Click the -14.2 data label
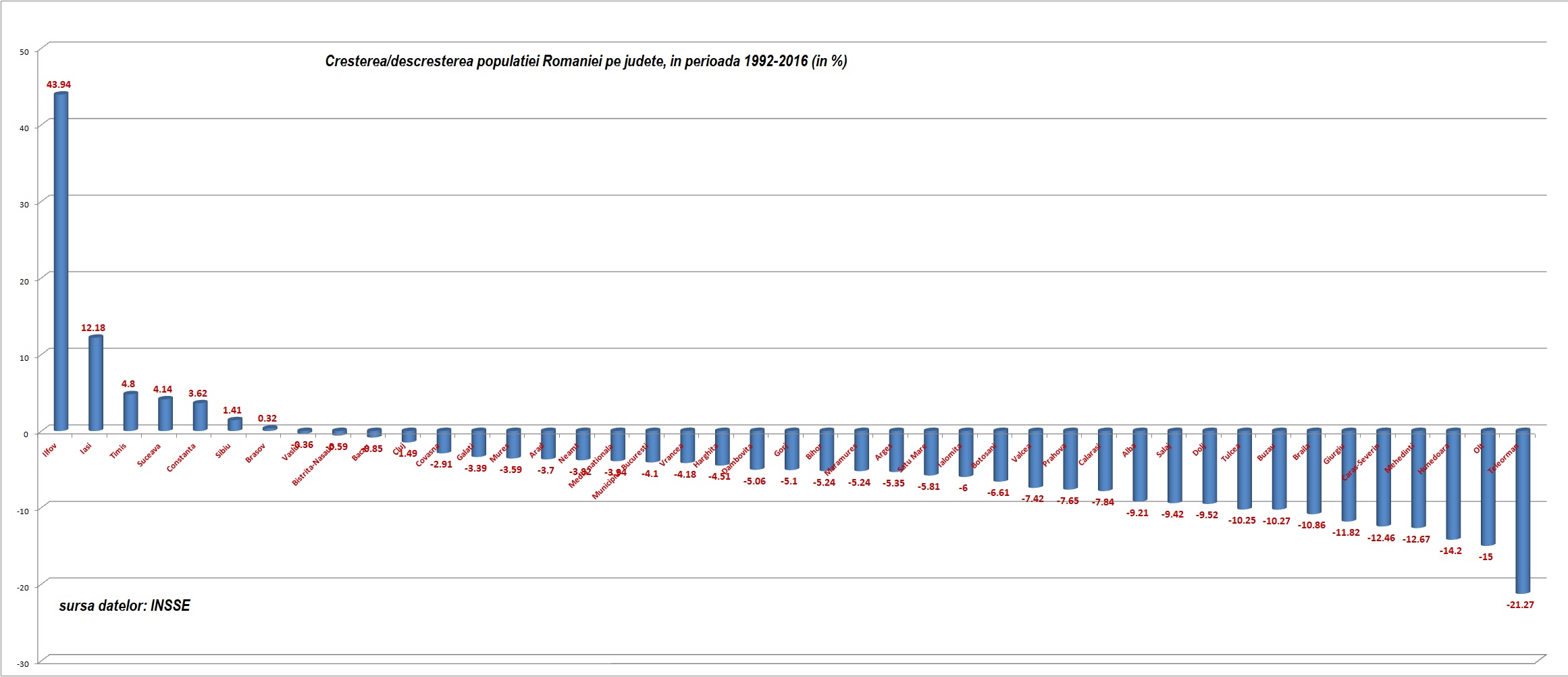Screen dimensions: 1568x677 pos(1451,551)
